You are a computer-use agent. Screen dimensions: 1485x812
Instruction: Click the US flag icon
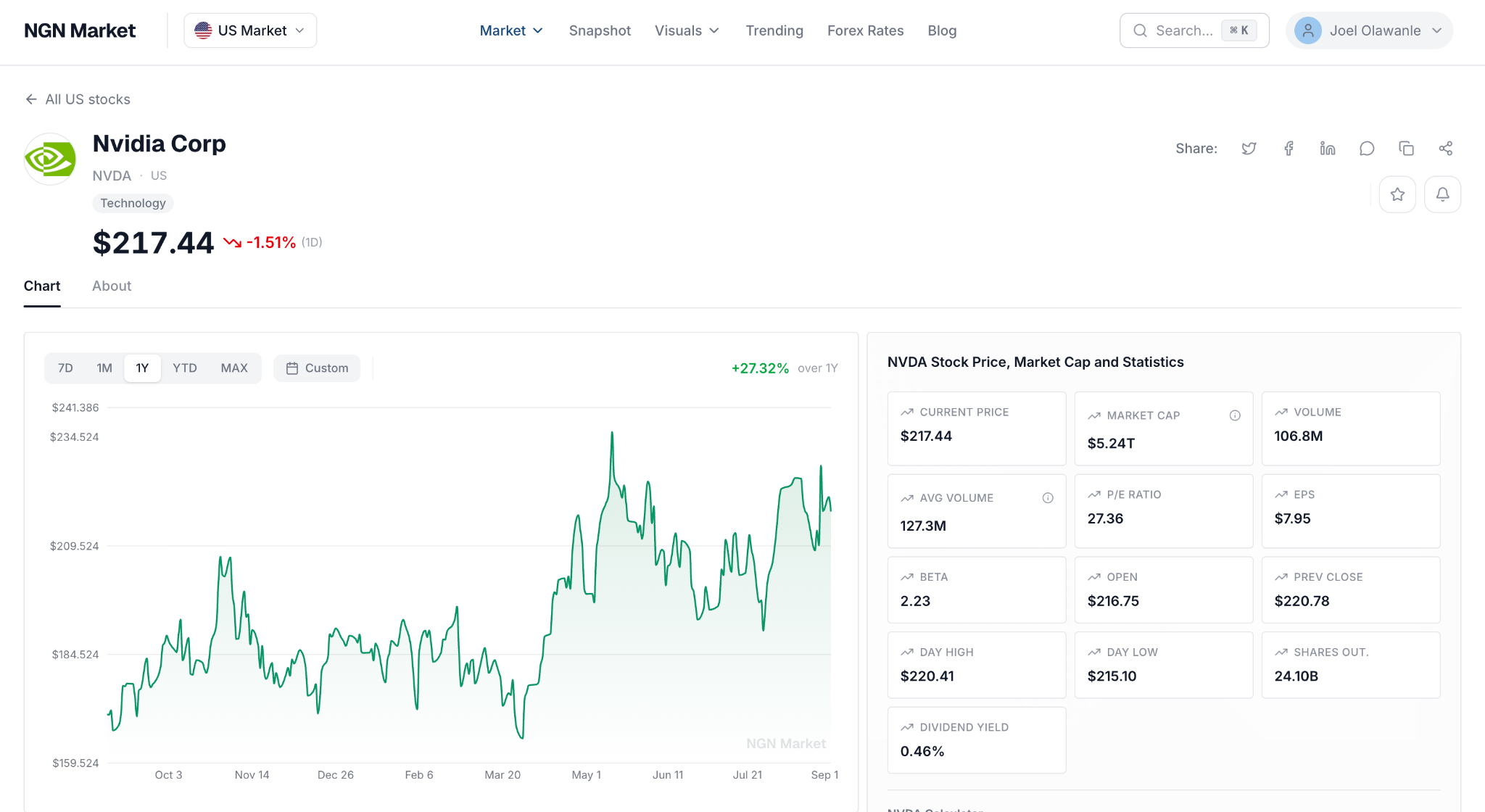click(x=203, y=30)
